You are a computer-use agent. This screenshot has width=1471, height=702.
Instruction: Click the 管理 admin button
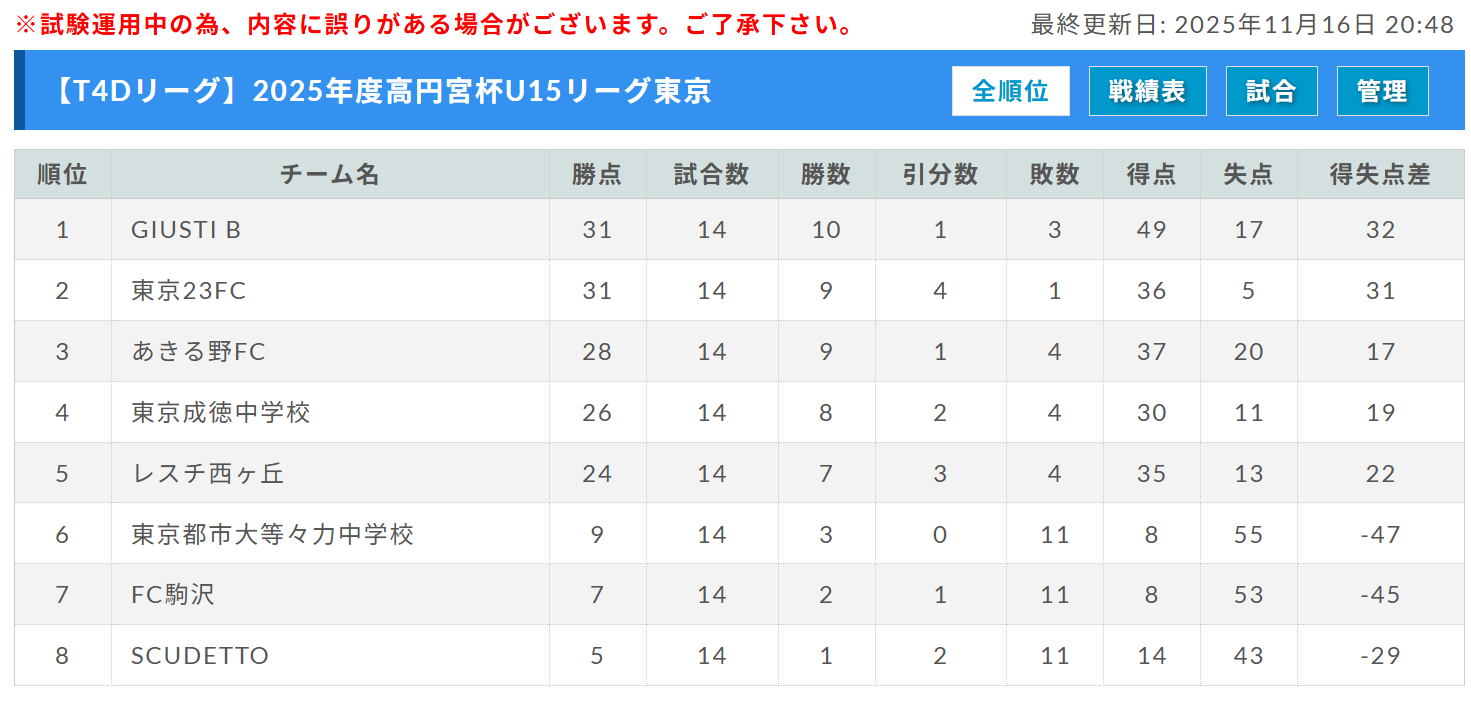(x=1382, y=92)
